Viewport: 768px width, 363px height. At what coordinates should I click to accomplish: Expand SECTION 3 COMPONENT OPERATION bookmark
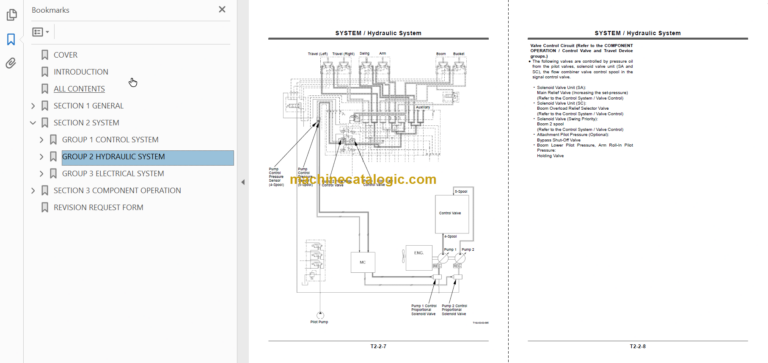[33, 191]
